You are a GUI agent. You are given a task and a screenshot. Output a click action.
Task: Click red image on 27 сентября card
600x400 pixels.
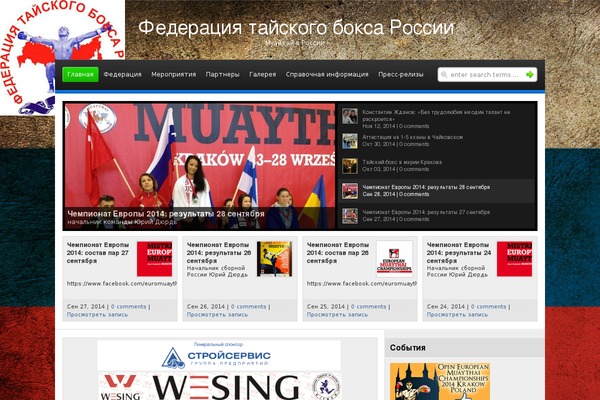(155, 259)
